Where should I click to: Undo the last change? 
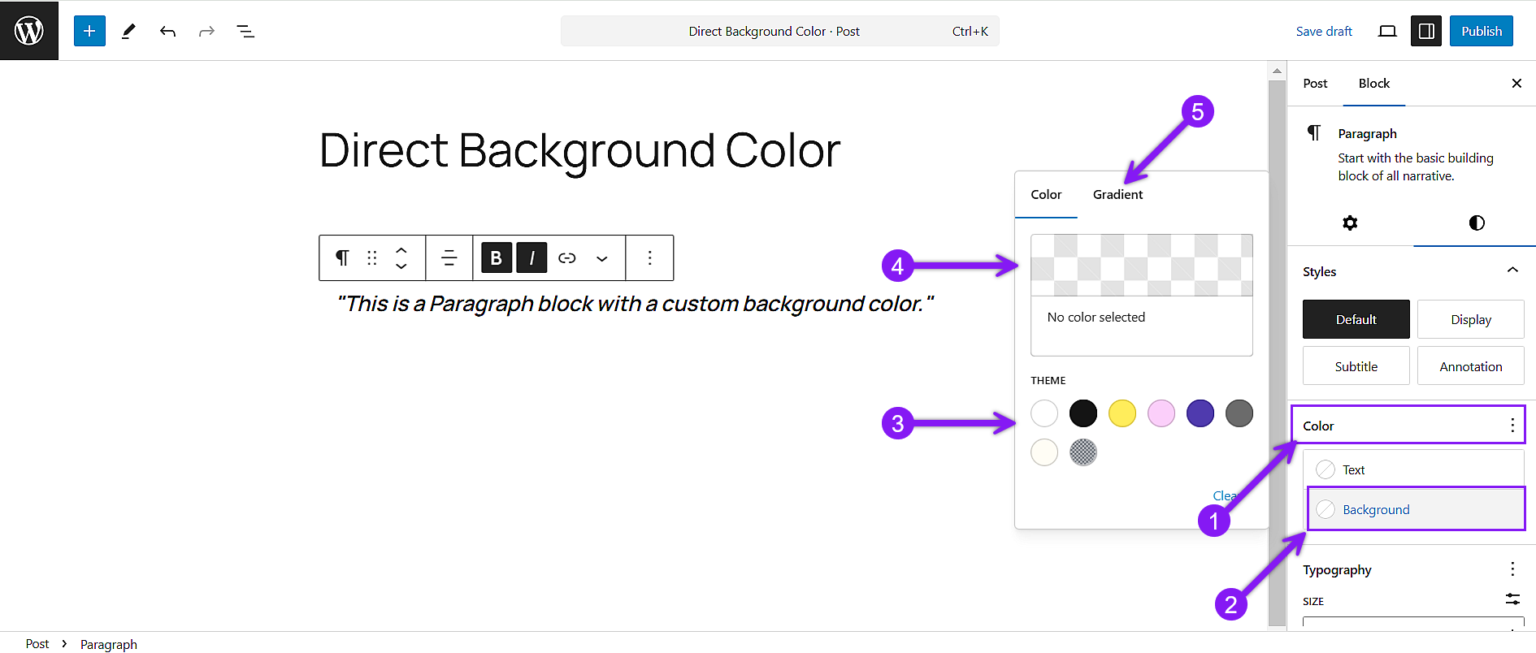(x=168, y=30)
